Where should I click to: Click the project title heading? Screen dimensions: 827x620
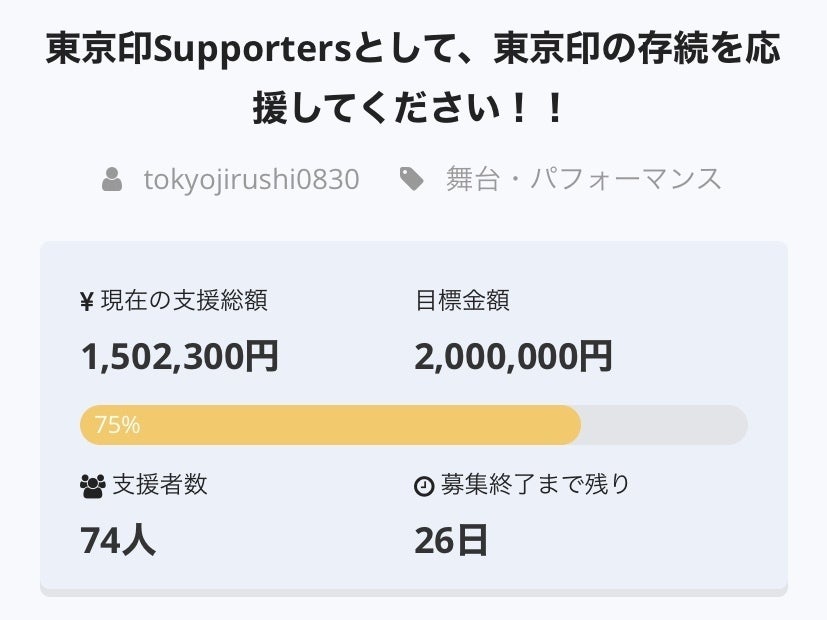pyautogui.click(x=413, y=80)
